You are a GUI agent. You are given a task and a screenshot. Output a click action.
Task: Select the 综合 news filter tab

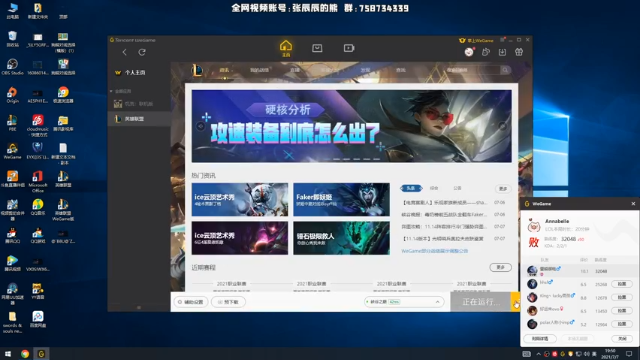click(x=434, y=188)
